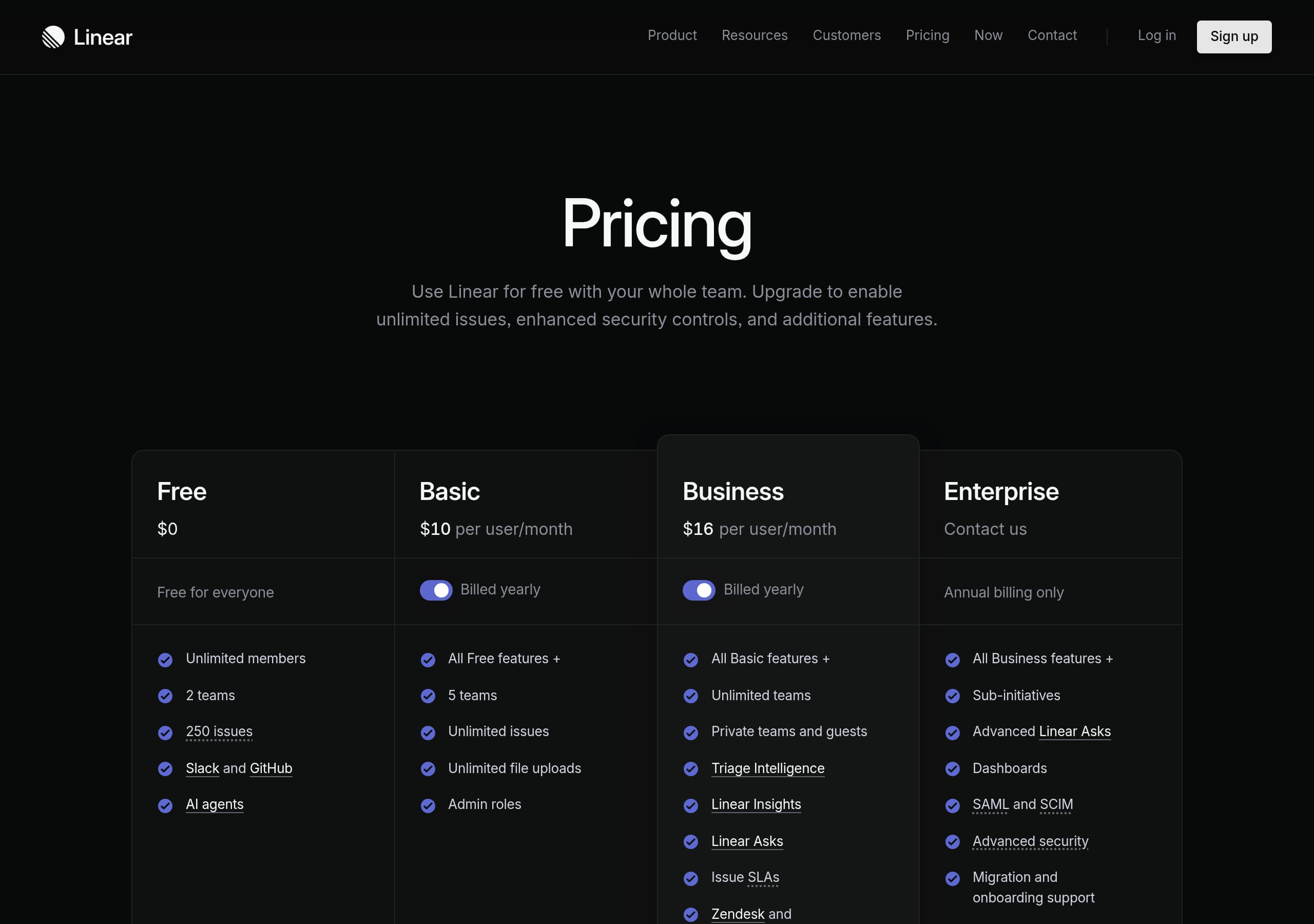1314x924 pixels.
Task: Click the checkmark beside Triage Intelligence
Action: 691,769
